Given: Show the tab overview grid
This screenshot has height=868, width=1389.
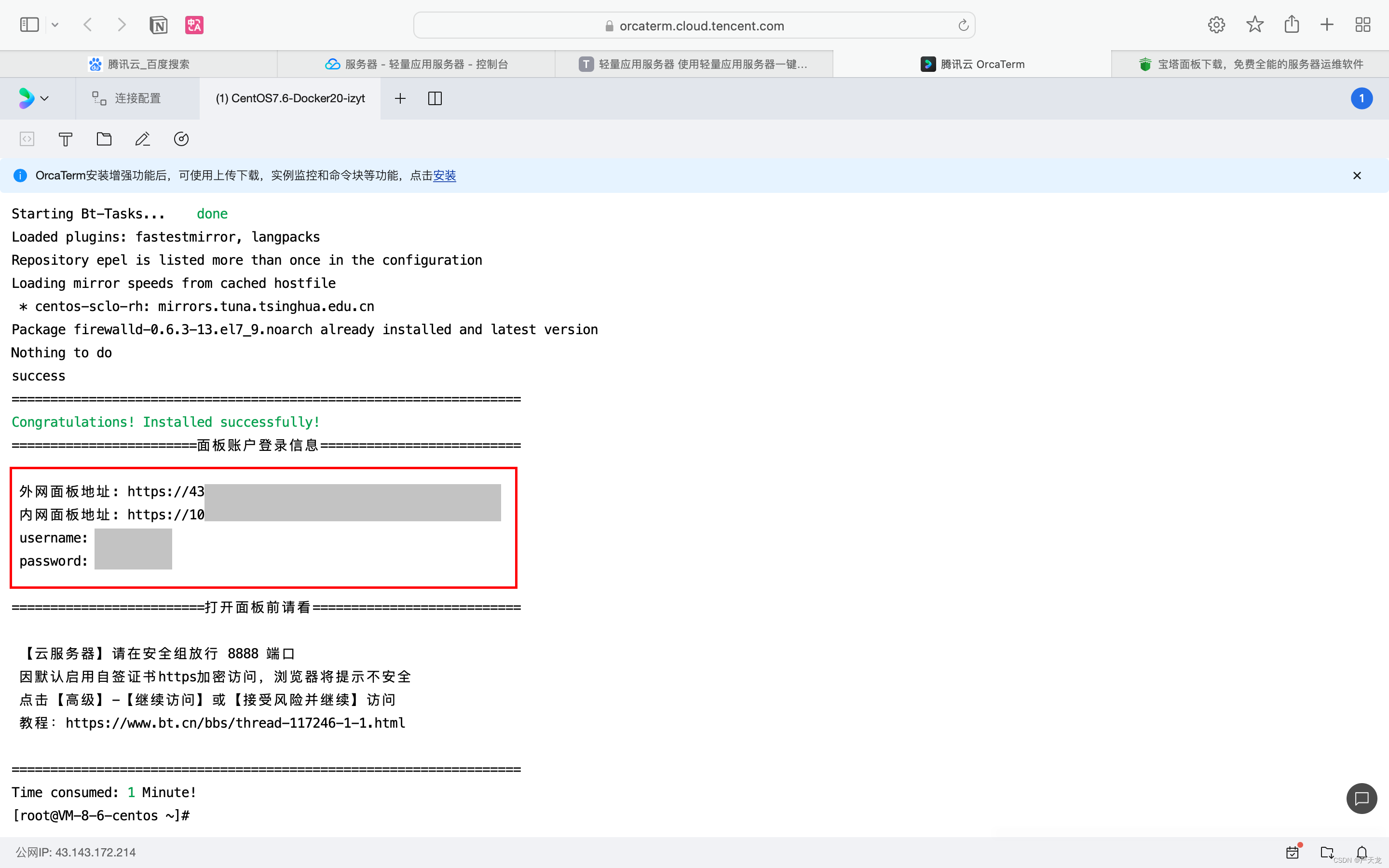Looking at the screenshot, I should 1362,25.
